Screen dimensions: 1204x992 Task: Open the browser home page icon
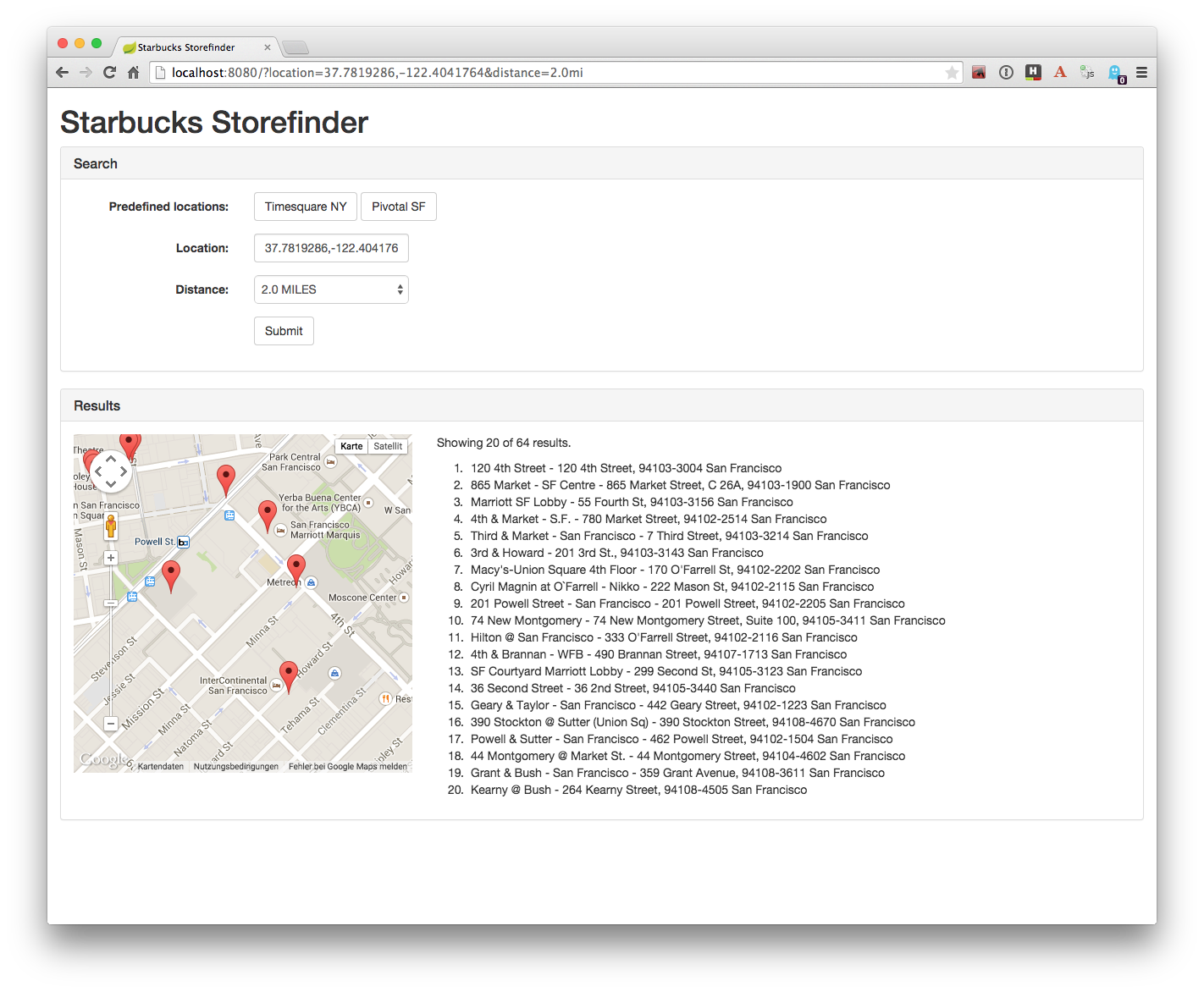(x=133, y=73)
